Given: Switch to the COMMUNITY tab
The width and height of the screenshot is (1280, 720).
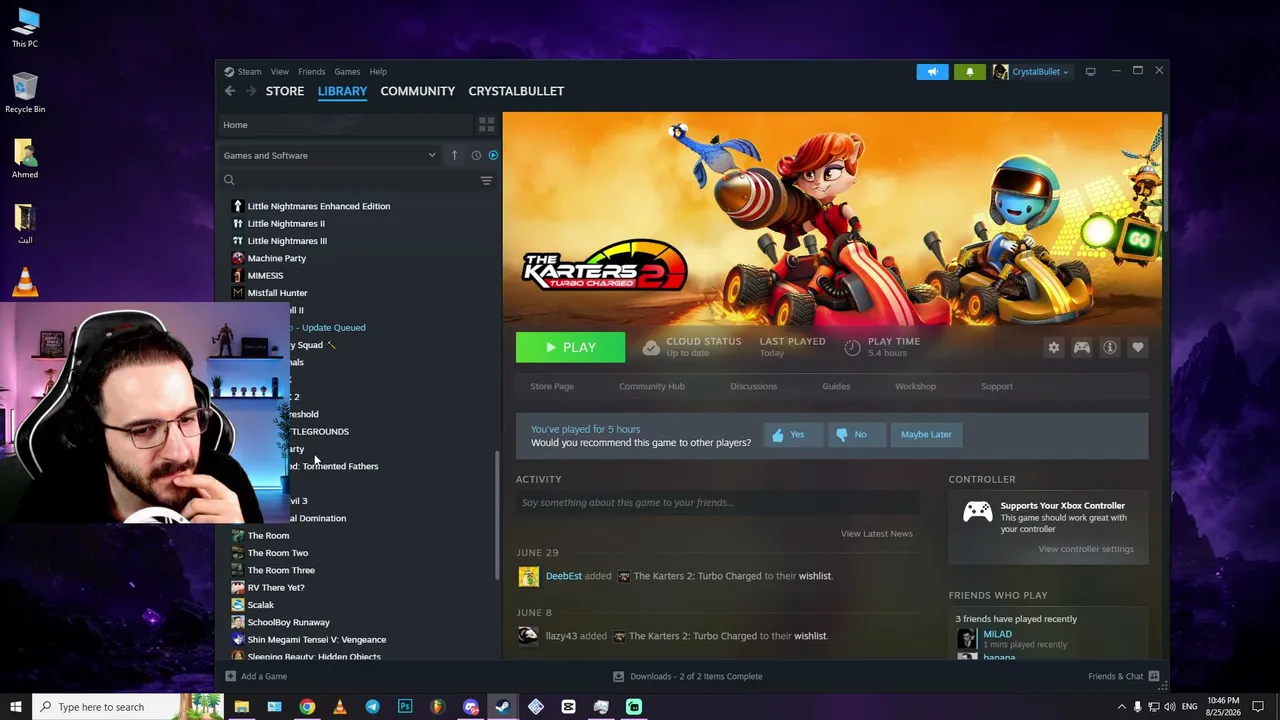Looking at the screenshot, I should (417, 91).
